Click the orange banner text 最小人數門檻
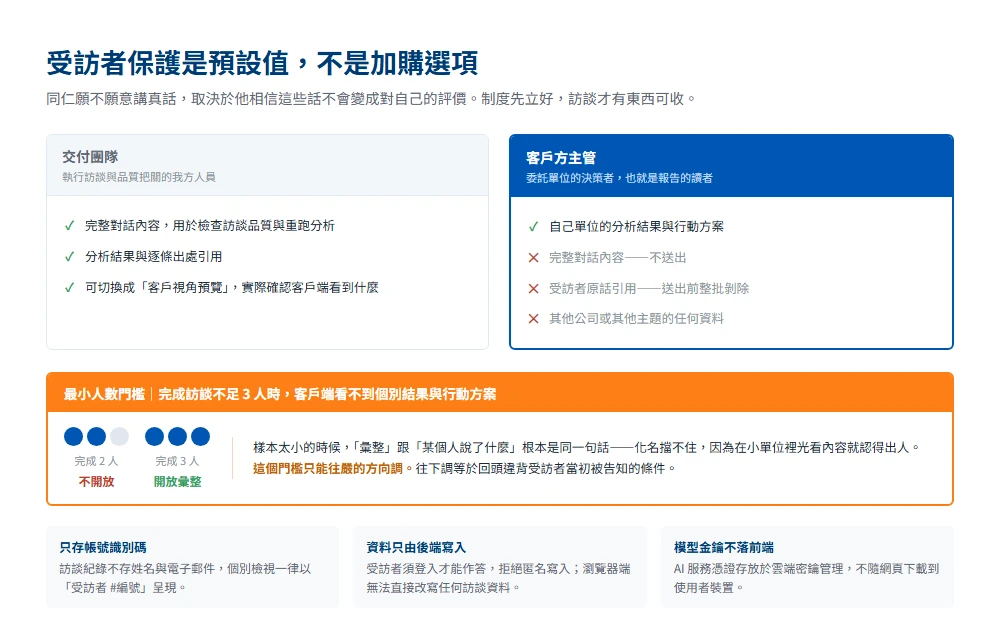The width and height of the screenshot is (1000, 620). click(x=104, y=394)
